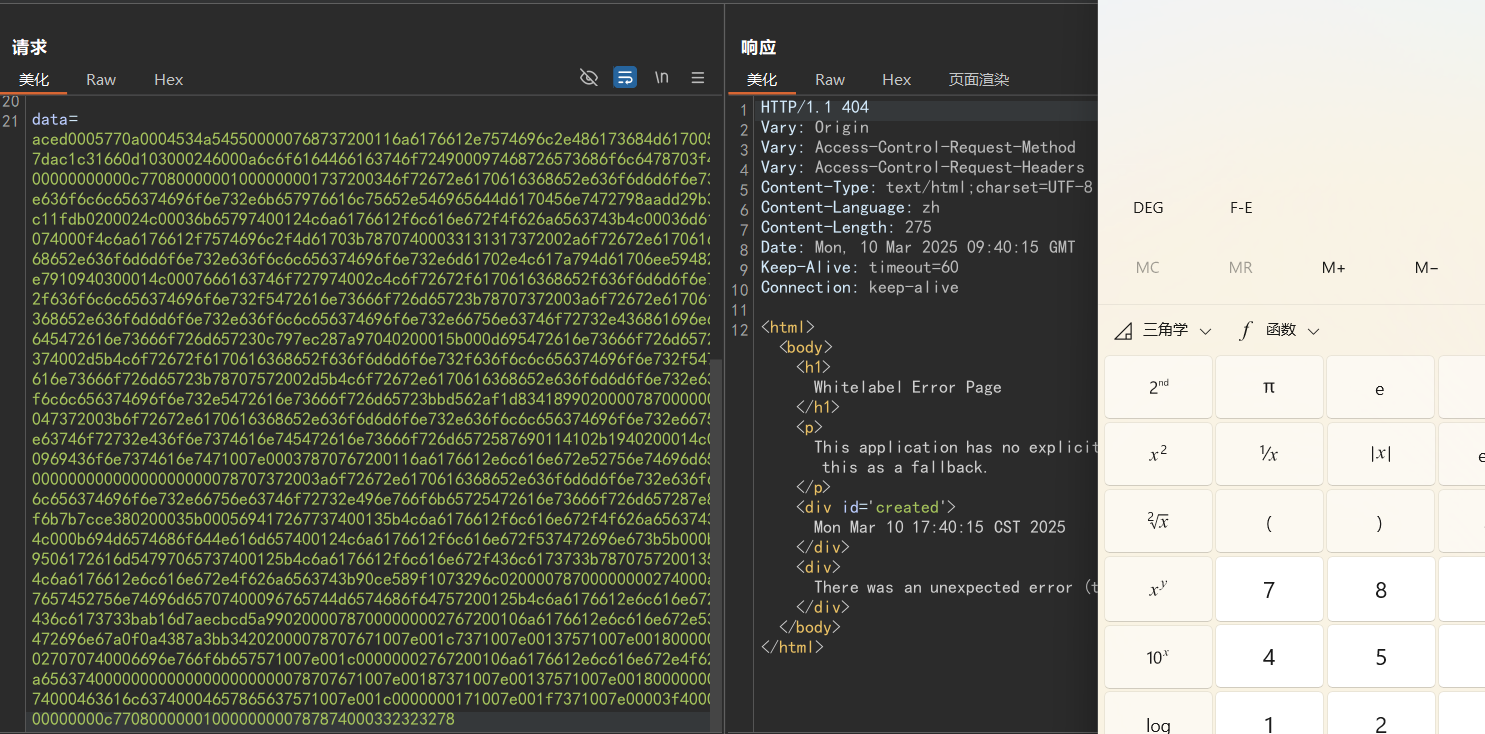
Task: Click the 'Vary: Access-Control-Request-Headers' header line
Action: 923,167
